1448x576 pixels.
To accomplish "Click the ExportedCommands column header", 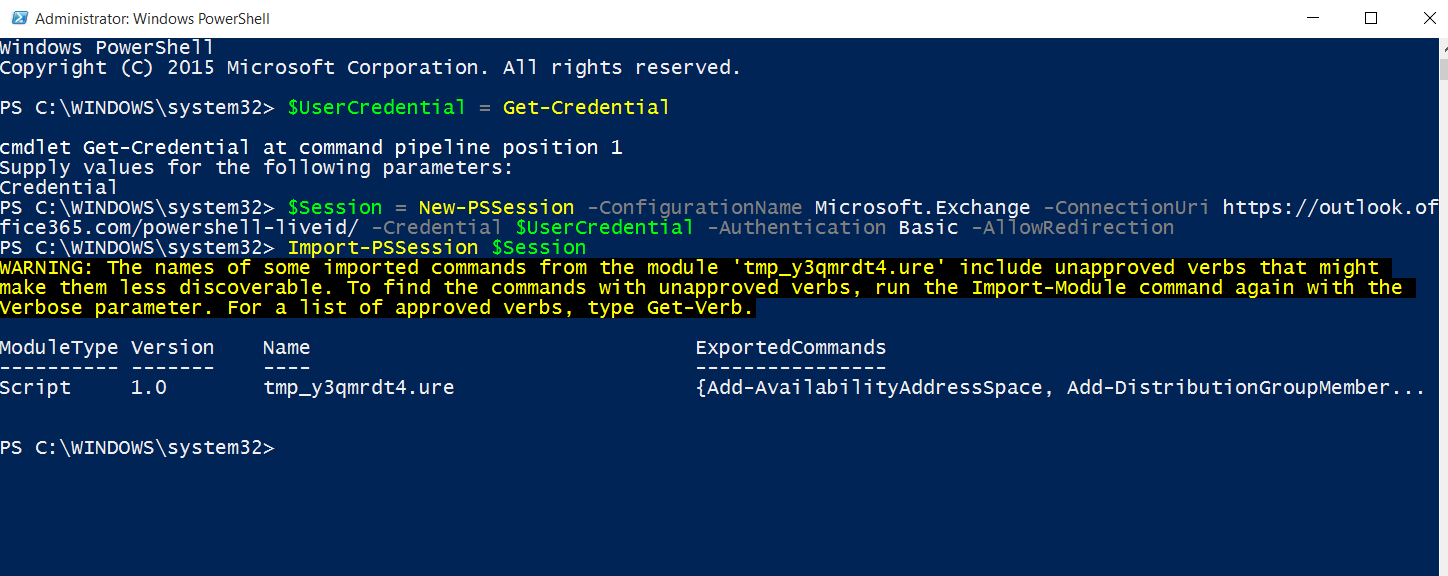I will point(790,347).
